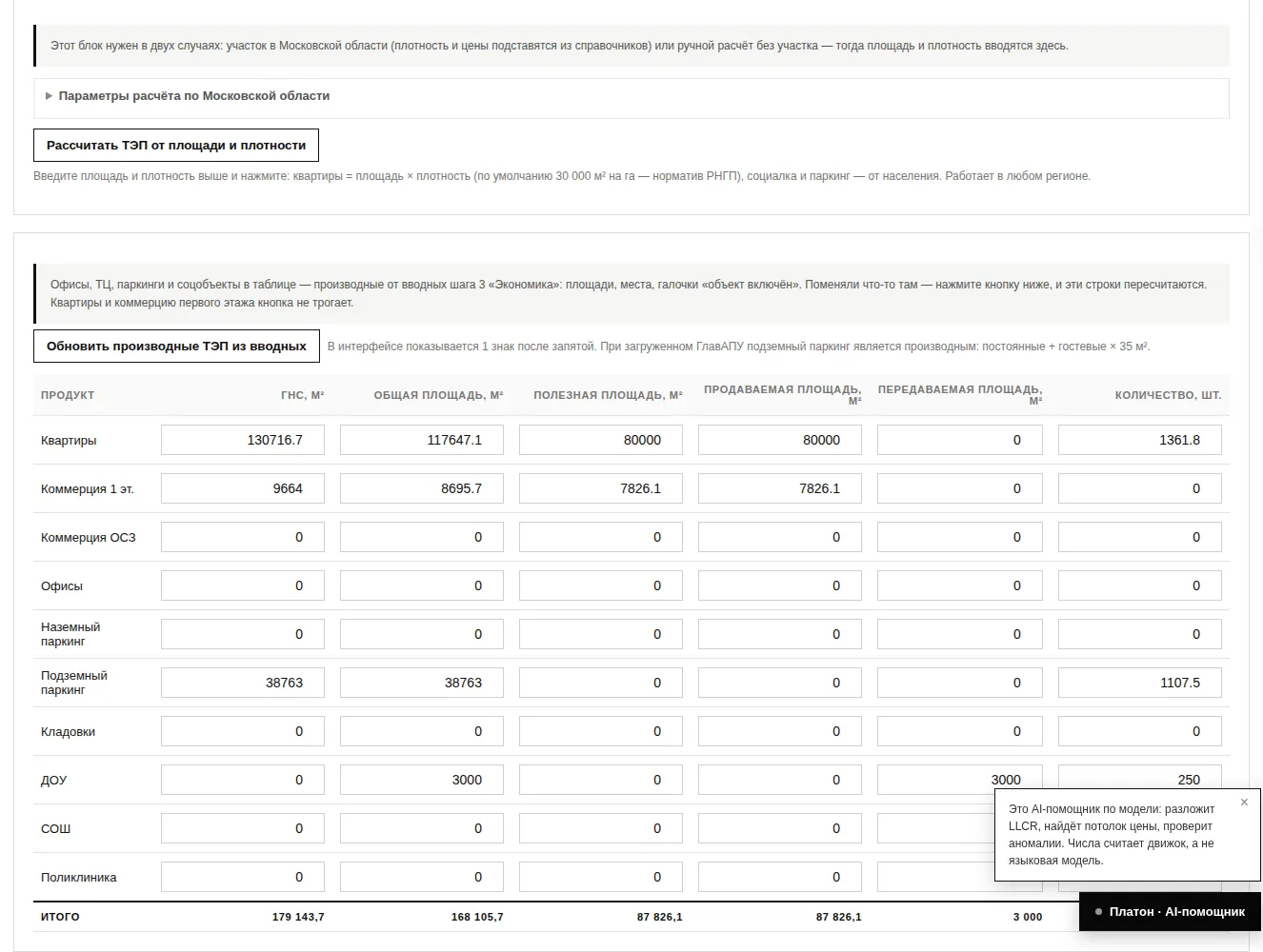1263x952 pixels.
Task: Click the Количество, шт. column header
Action: tap(1168, 395)
